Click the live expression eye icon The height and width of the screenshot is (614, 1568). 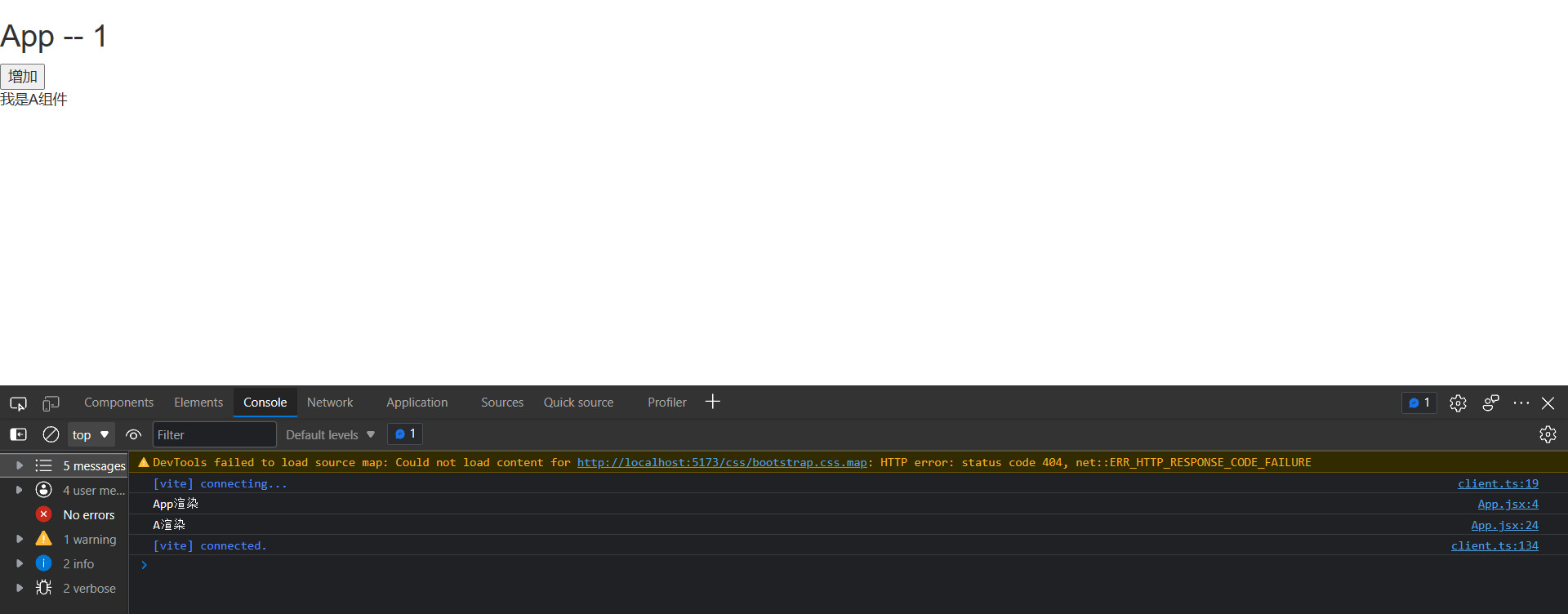(134, 434)
